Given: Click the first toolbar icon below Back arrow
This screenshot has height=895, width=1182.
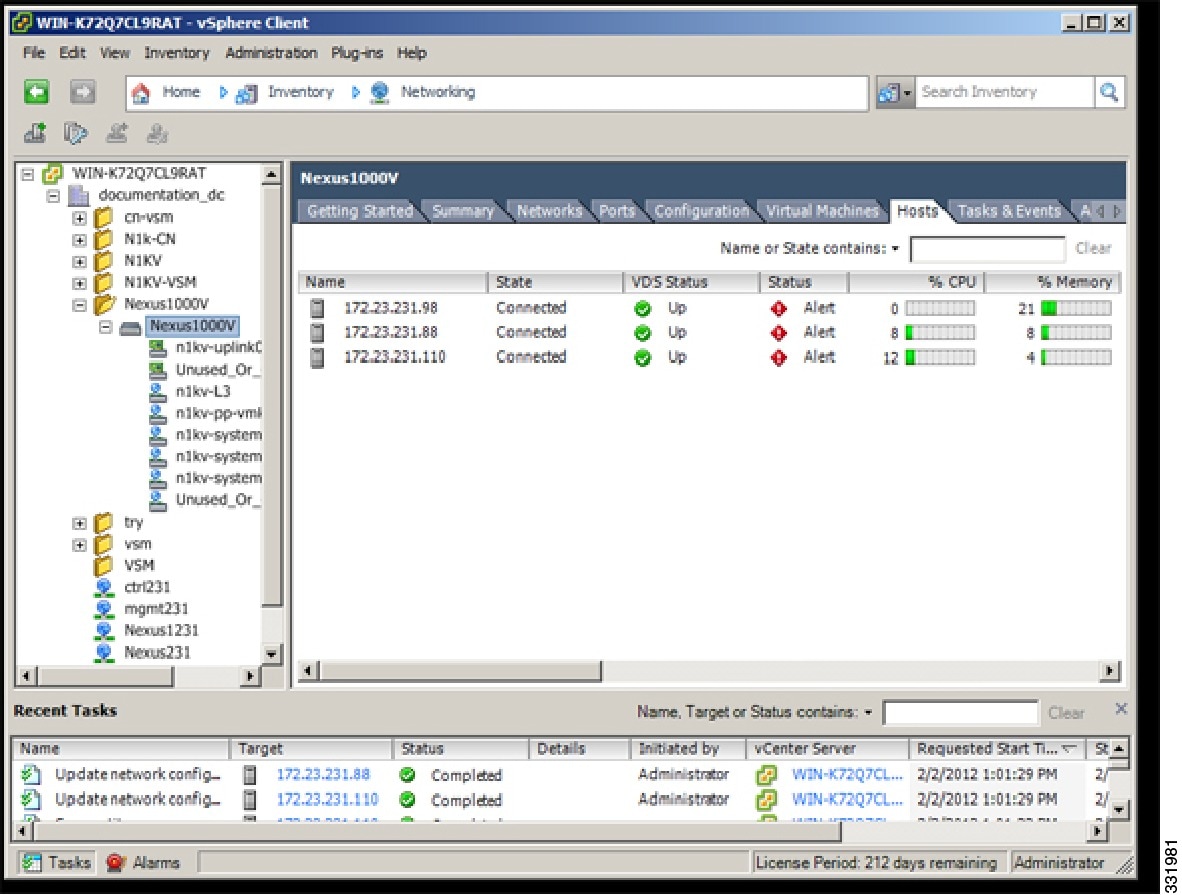Looking at the screenshot, I should coord(35,133).
